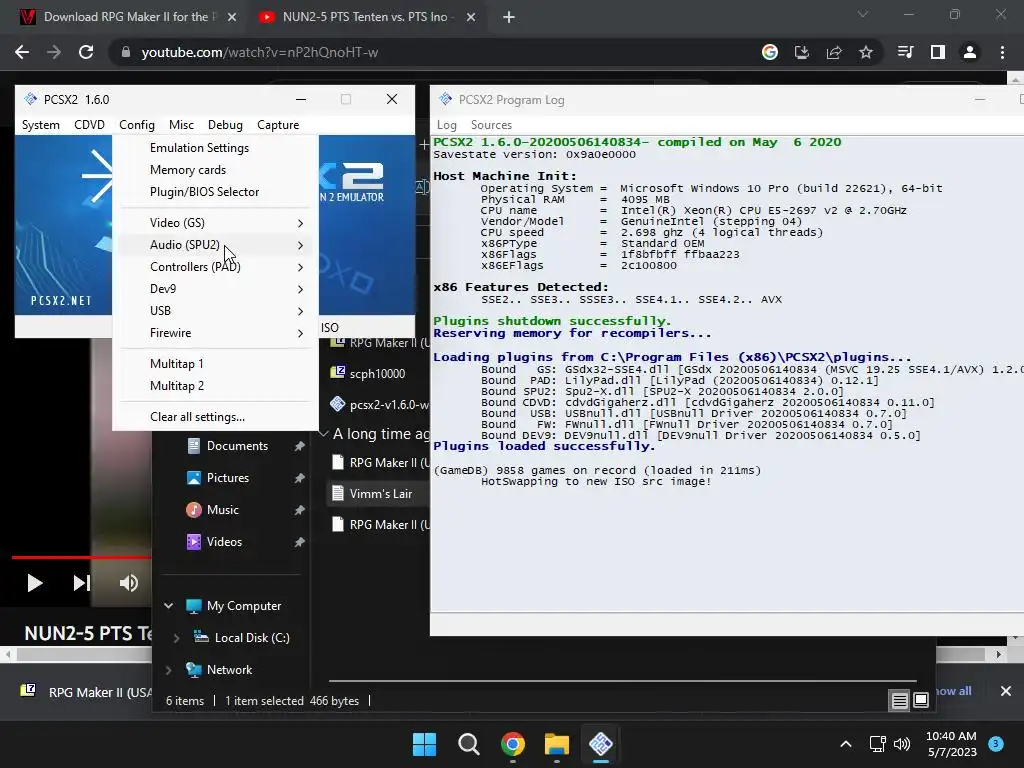Screen dimensions: 1024x768
Task: Switch File Explorer to large icons view
Action: [x=921, y=701]
